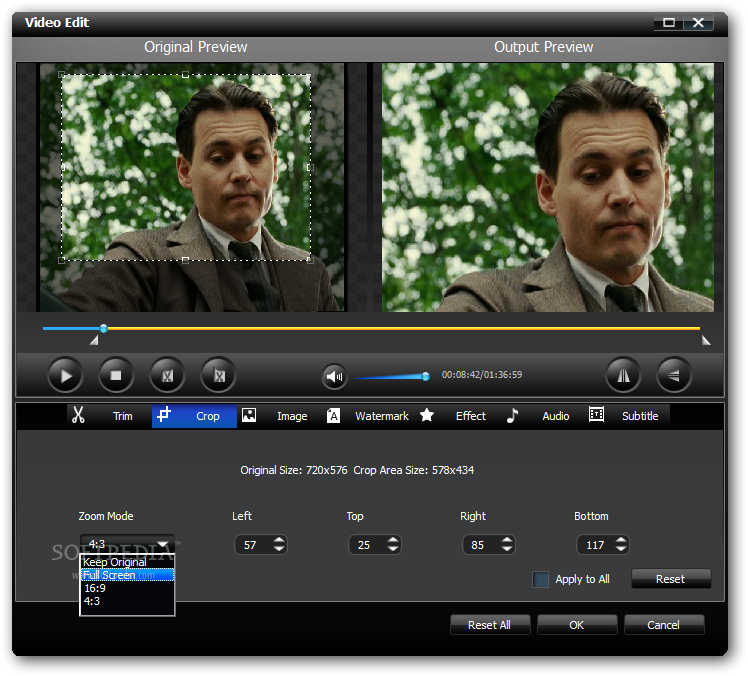Stop the video playback

click(x=116, y=376)
